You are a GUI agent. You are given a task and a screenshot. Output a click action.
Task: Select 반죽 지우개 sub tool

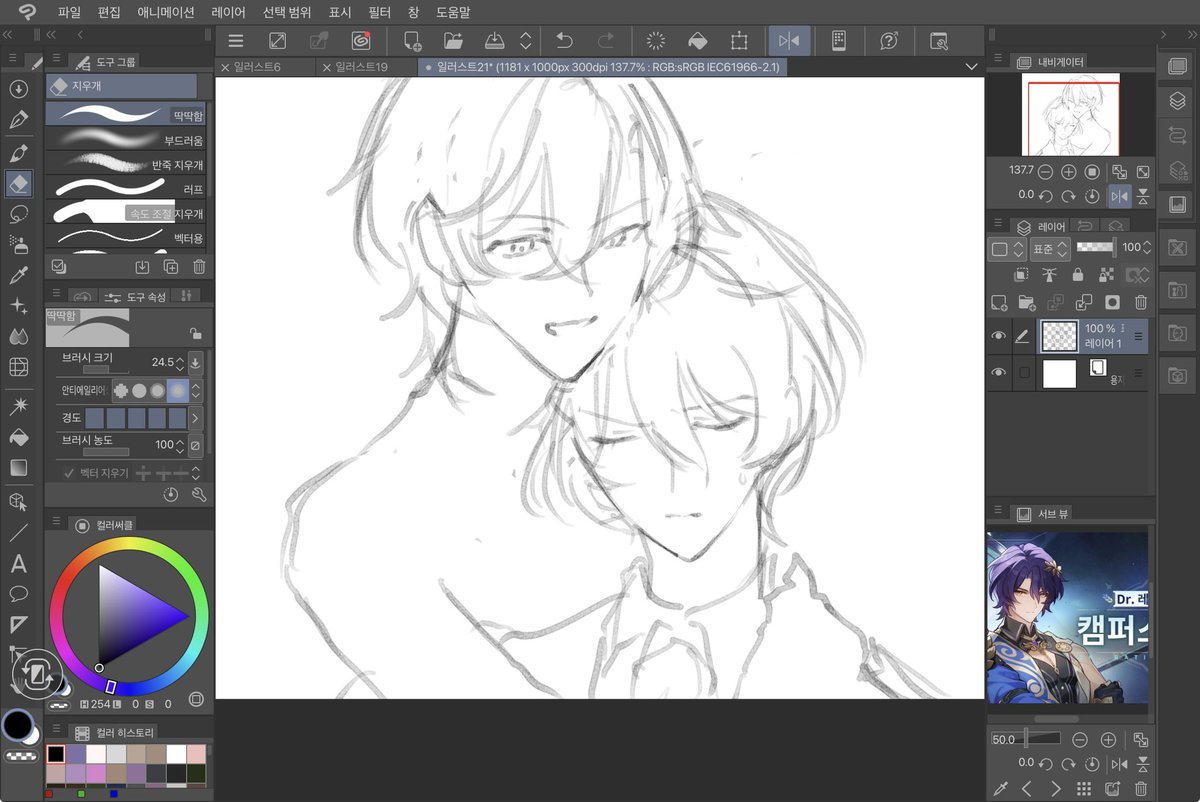(x=125, y=163)
